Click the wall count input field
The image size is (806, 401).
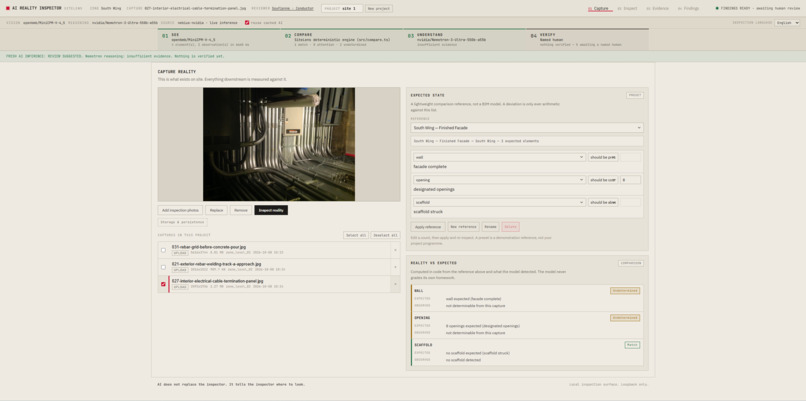click(x=630, y=157)
